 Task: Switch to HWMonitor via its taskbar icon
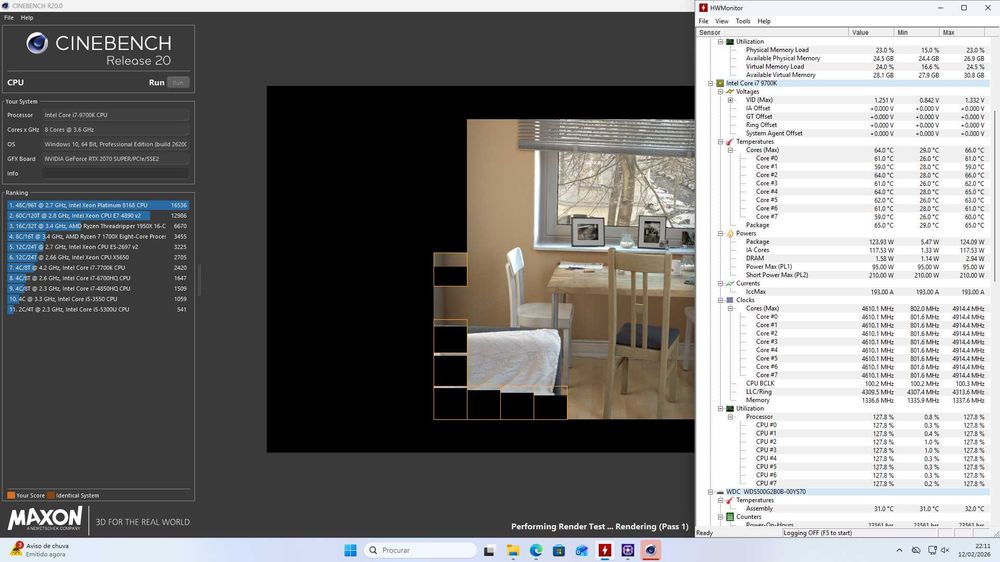click(605, 550)
